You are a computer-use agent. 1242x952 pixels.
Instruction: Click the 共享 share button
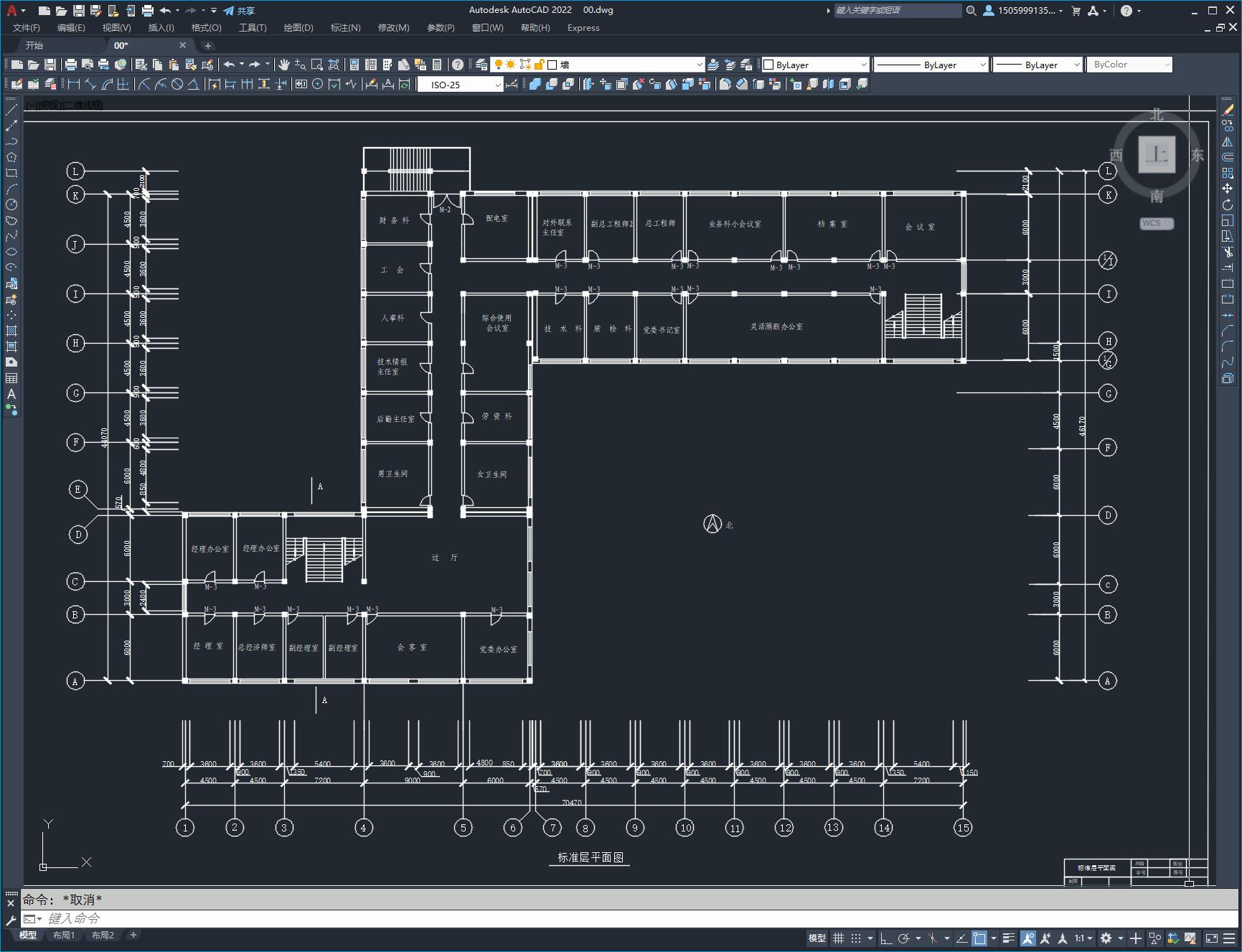[x=239, y=10]
